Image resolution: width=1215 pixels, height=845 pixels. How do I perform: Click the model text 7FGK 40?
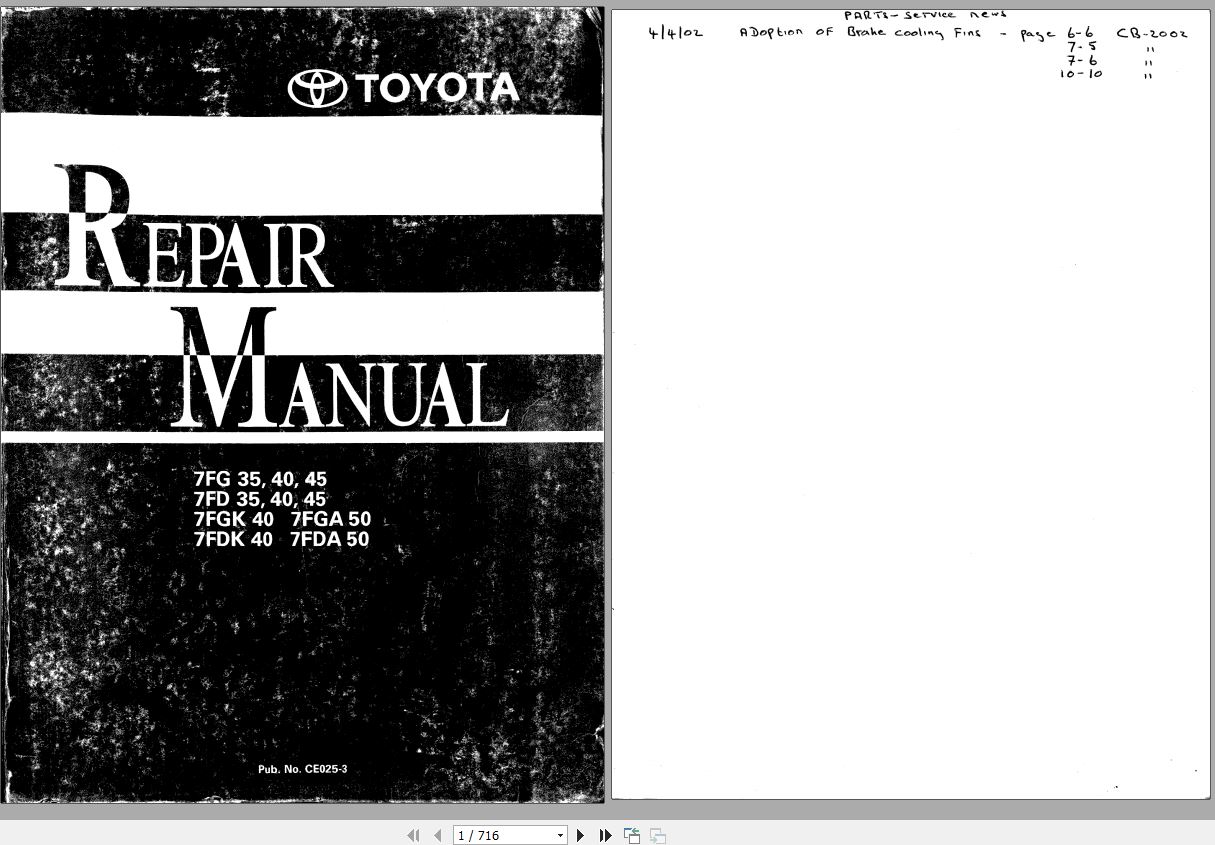click(233, 519)
